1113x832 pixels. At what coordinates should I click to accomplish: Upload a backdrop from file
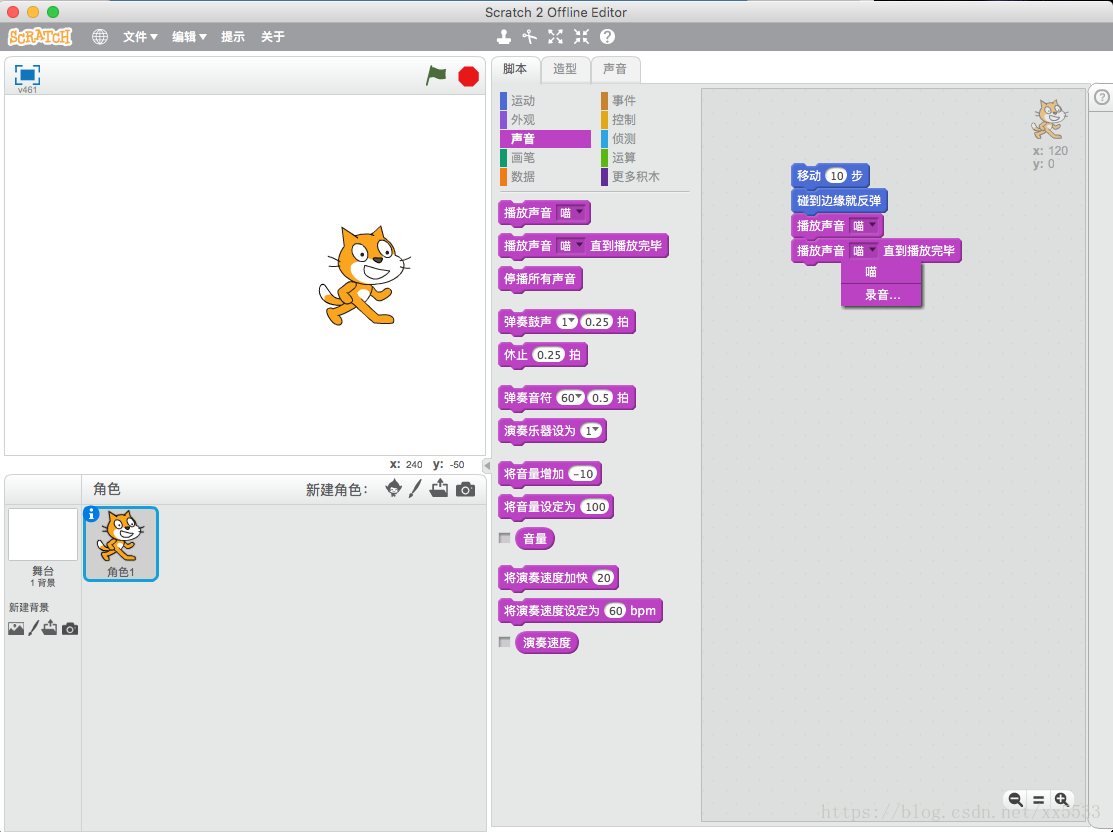coord(50,628)
